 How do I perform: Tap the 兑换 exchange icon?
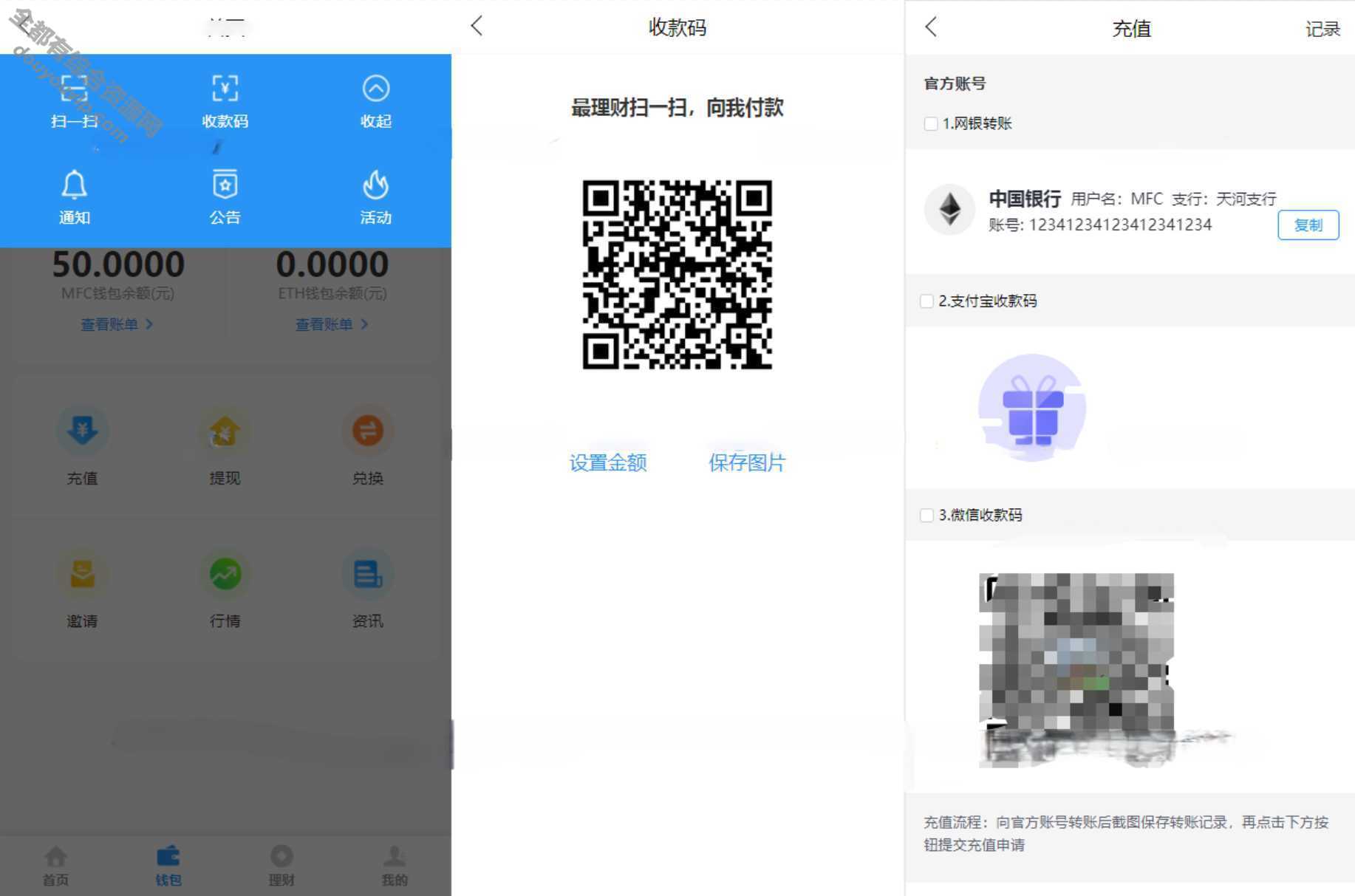tap(367, 431)
